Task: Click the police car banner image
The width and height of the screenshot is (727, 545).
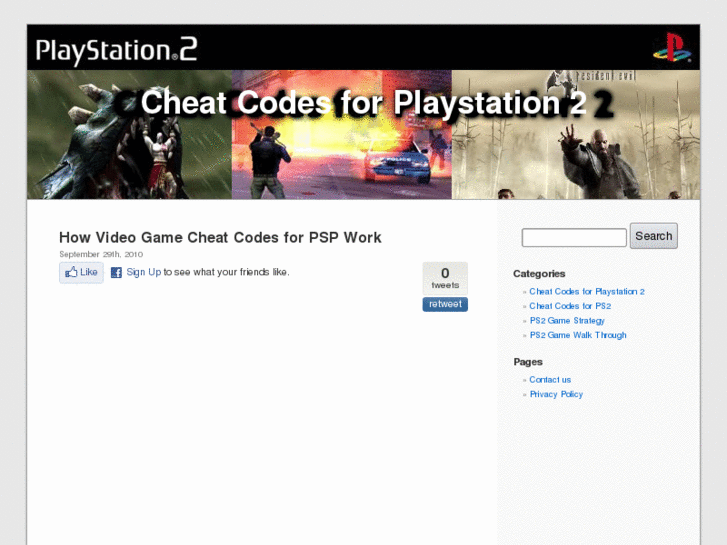Action: [x=342, y=135]
